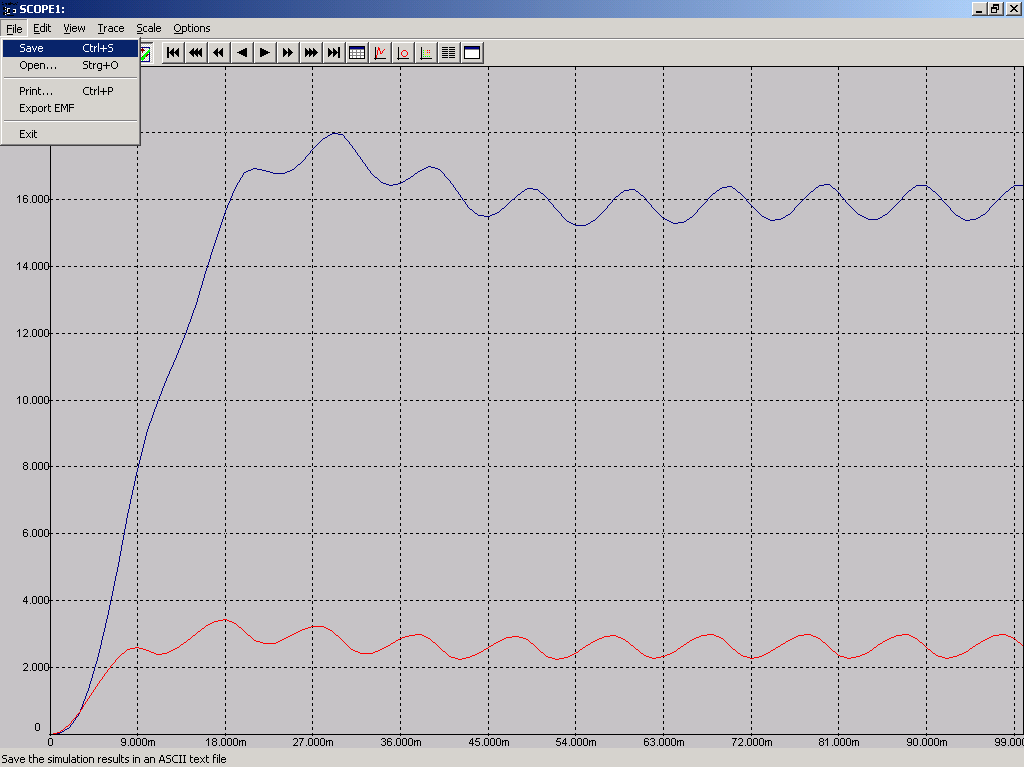Viewport: 1024px width, 768px height.
Task: Click the 8.000 y-axis label
Action: [36, 466]
